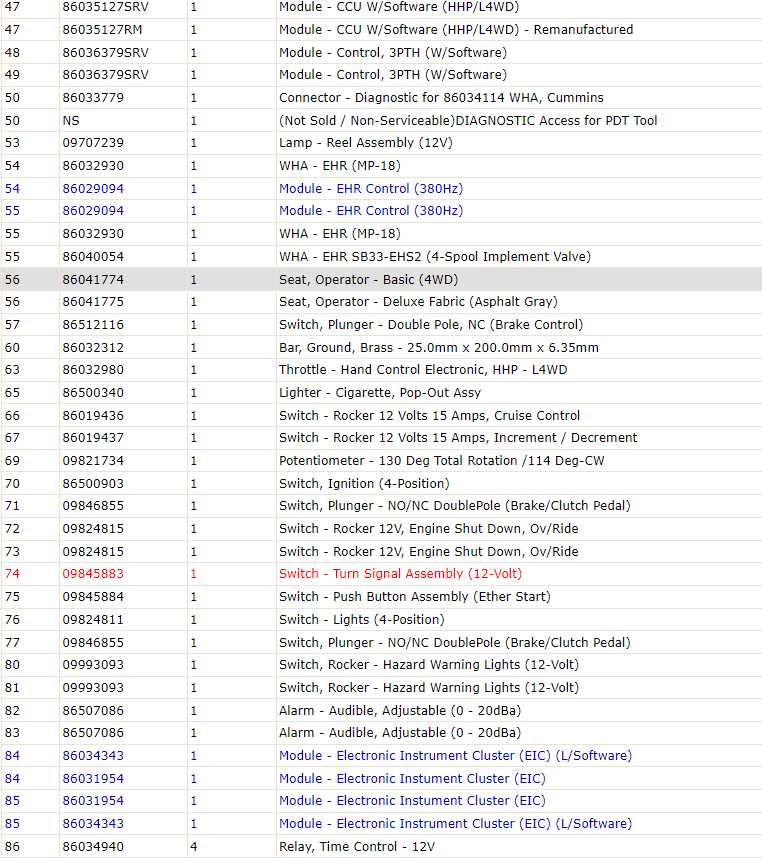The image size is (762, 858).
Task: Select part number 86032980
Action: point(93,370)
